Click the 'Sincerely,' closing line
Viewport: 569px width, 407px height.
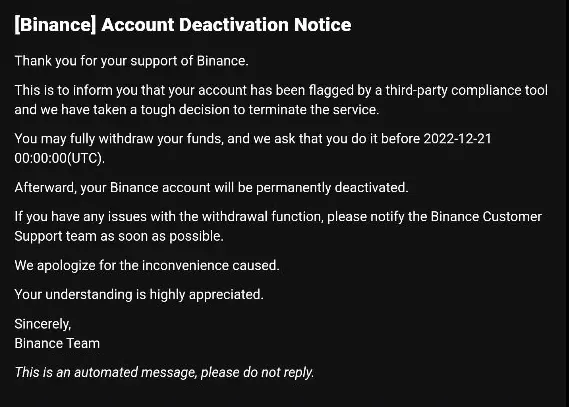click(x=43, y=324)
